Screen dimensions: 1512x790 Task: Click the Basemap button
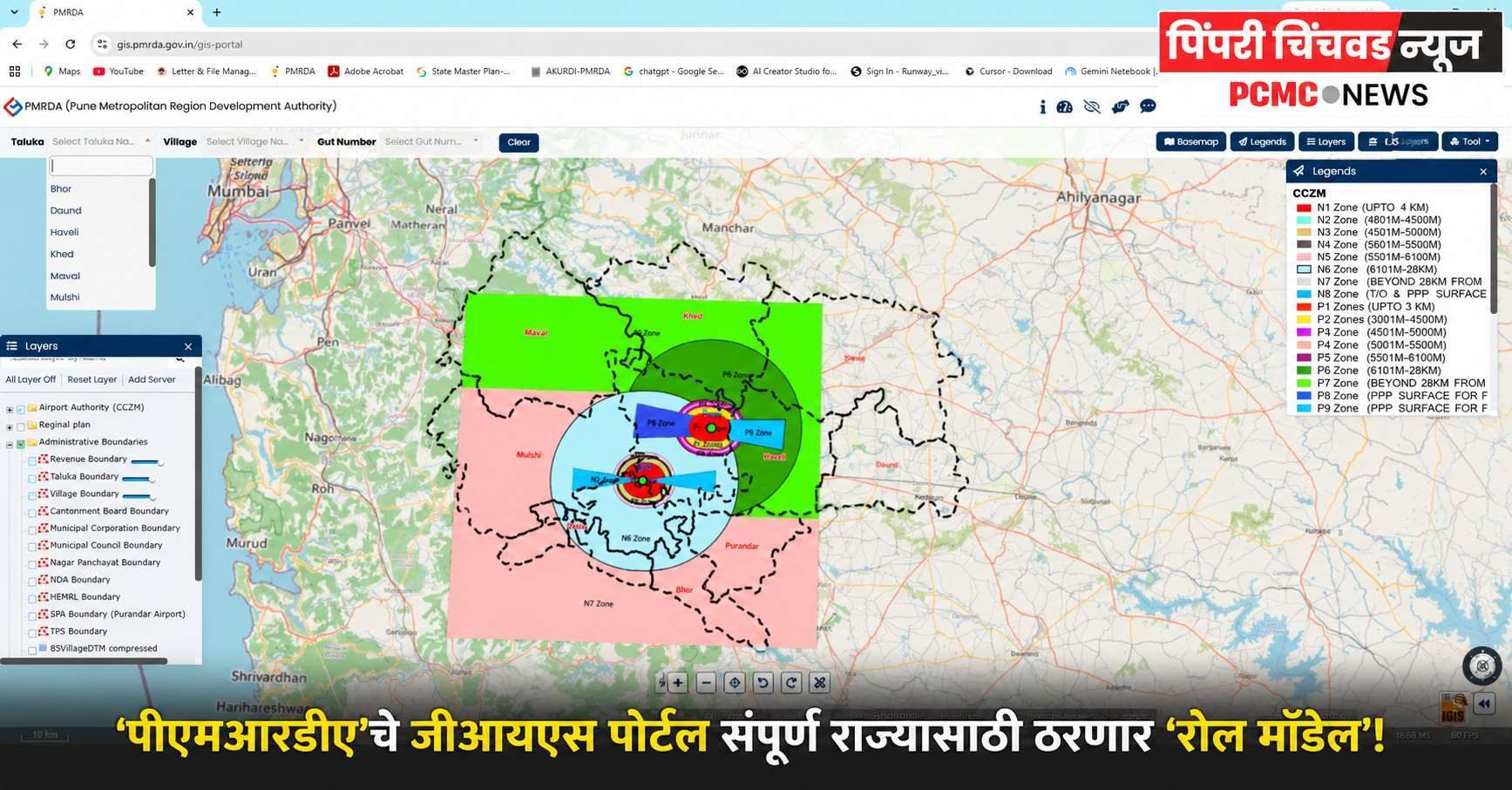(1190, 141)
